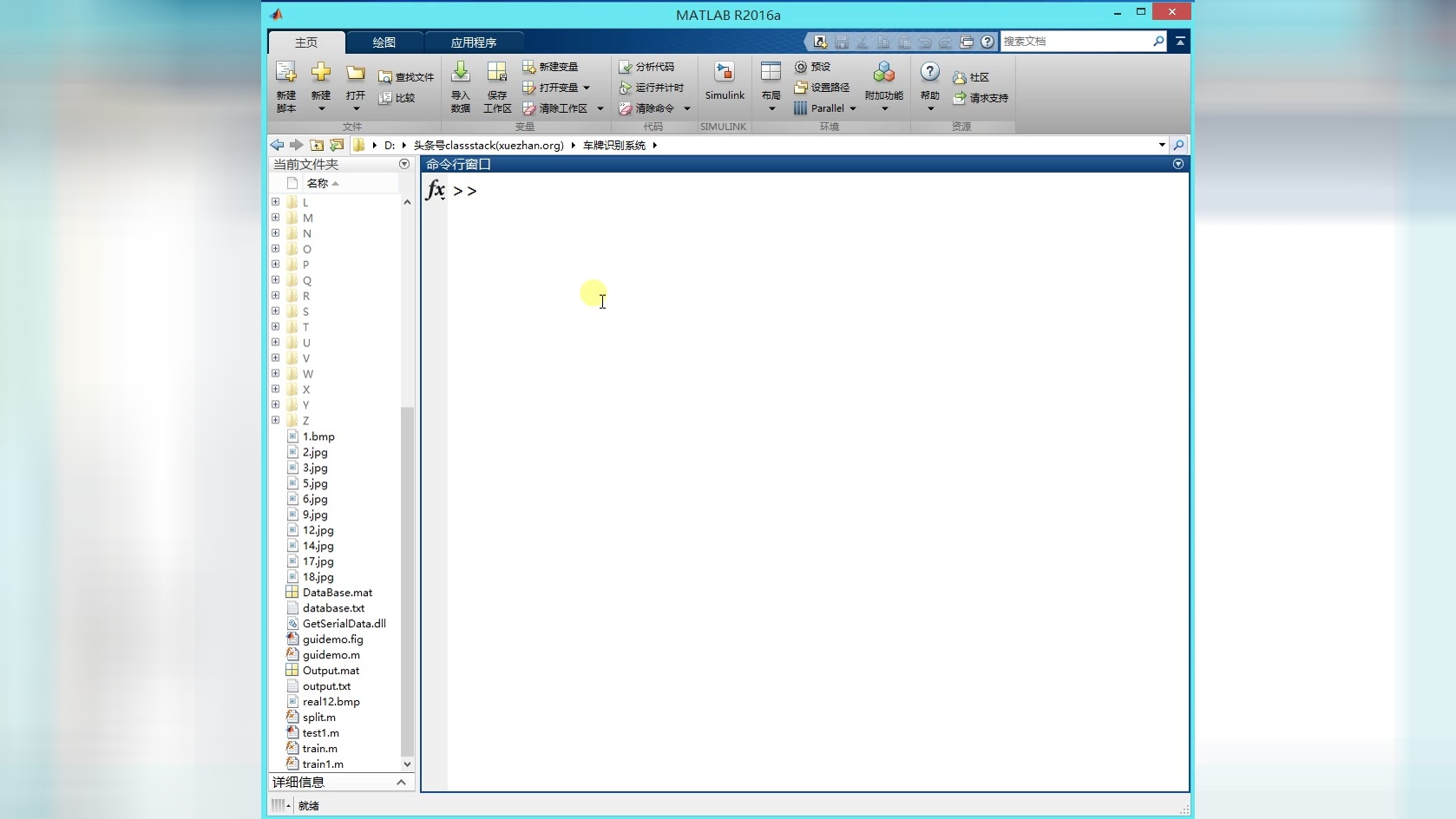
Task: Click the 帮助 question mark icon
Action: [x=930, y=72]
